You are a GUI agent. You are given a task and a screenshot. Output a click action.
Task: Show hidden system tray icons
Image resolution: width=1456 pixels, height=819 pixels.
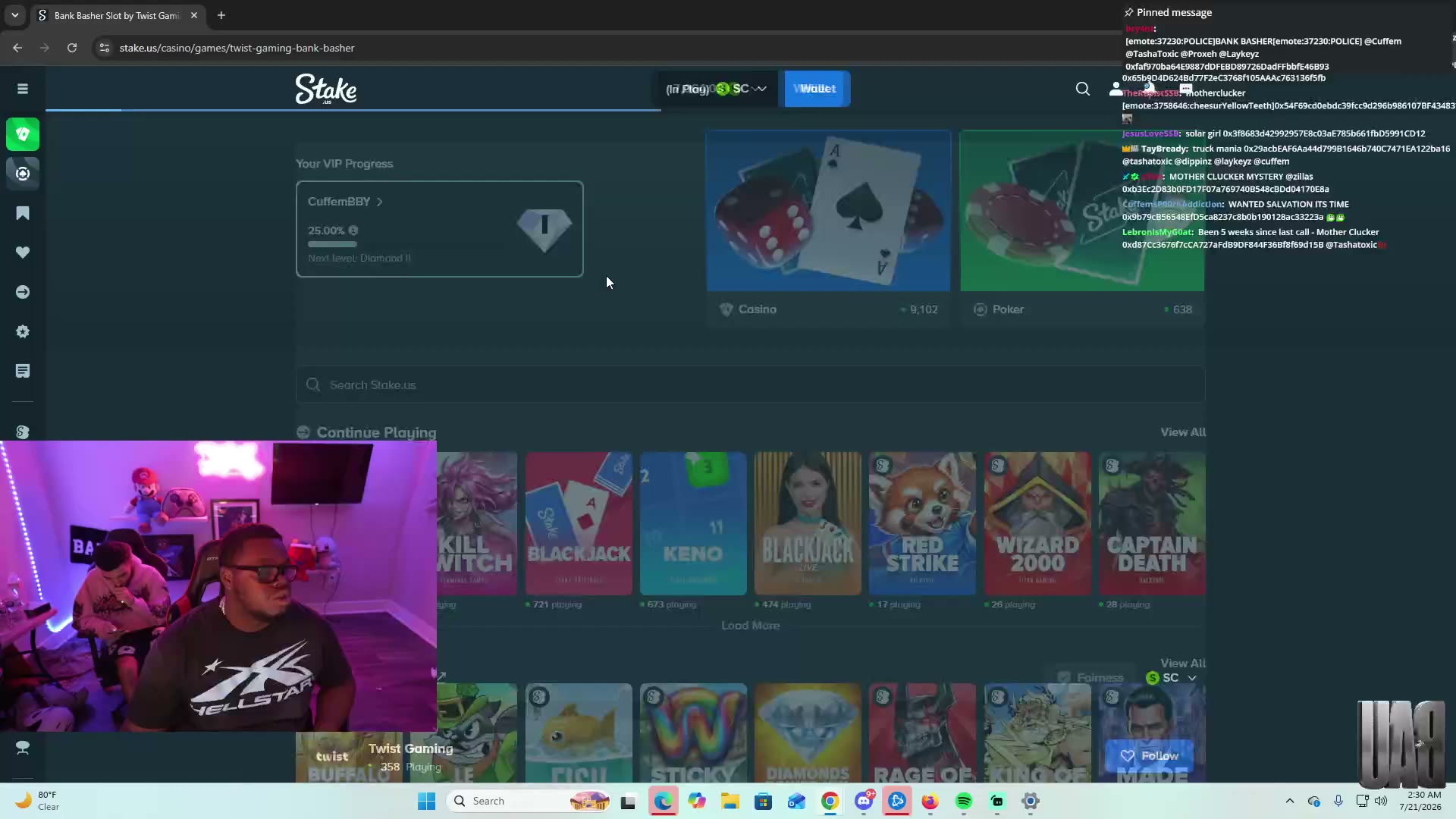pyautogui.click(x=1290, y=801)
